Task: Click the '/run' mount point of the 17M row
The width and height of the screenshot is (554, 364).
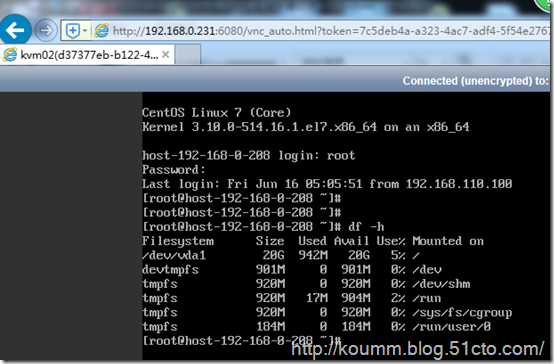Action: 427,298
